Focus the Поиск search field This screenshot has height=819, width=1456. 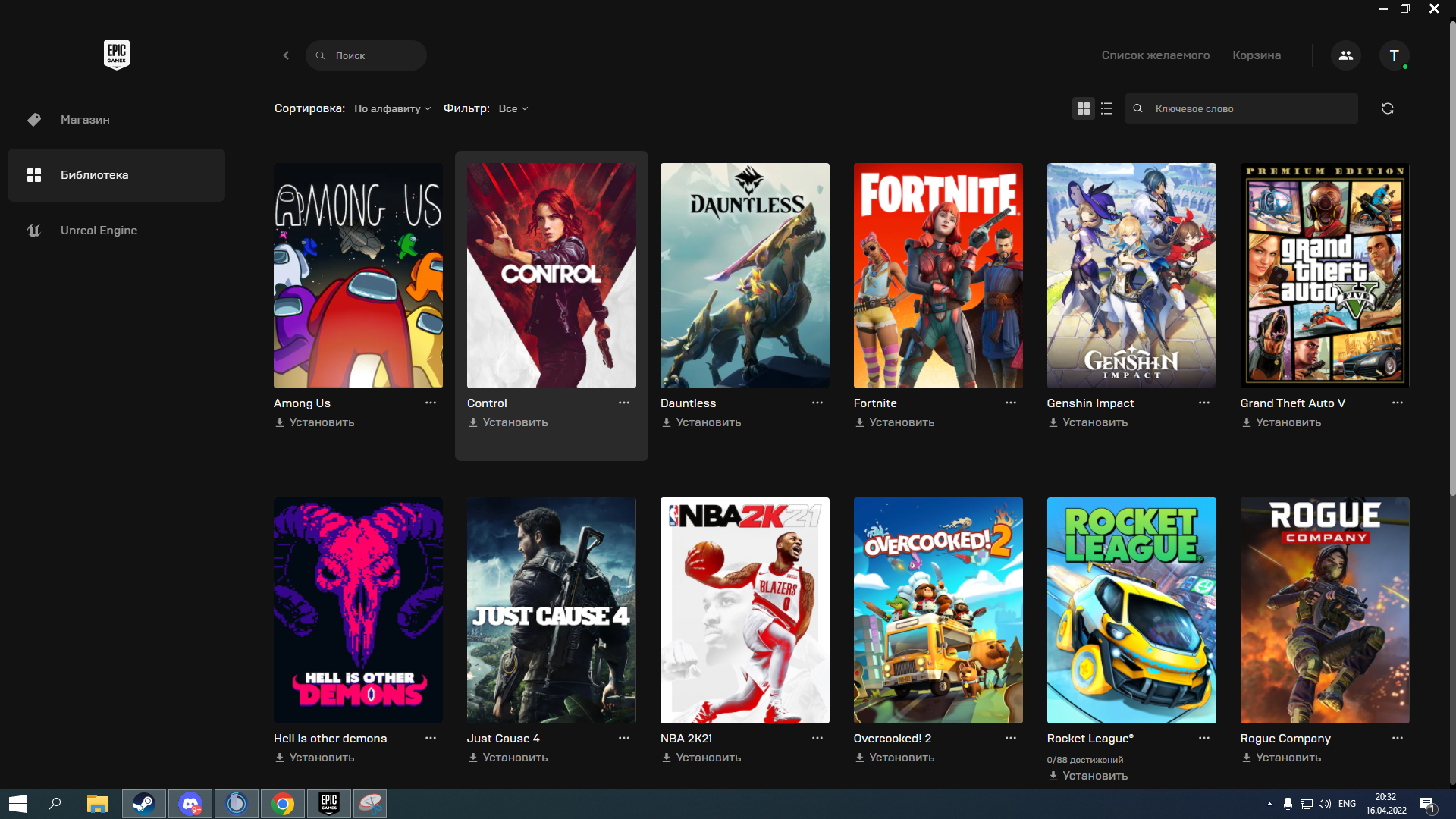pyautogui.click(x=366, y=55)
